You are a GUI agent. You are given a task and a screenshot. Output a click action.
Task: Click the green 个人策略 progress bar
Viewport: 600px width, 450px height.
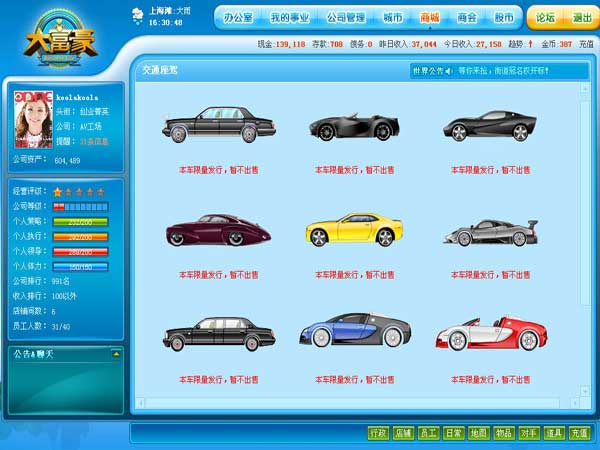(x=81, y=222)
